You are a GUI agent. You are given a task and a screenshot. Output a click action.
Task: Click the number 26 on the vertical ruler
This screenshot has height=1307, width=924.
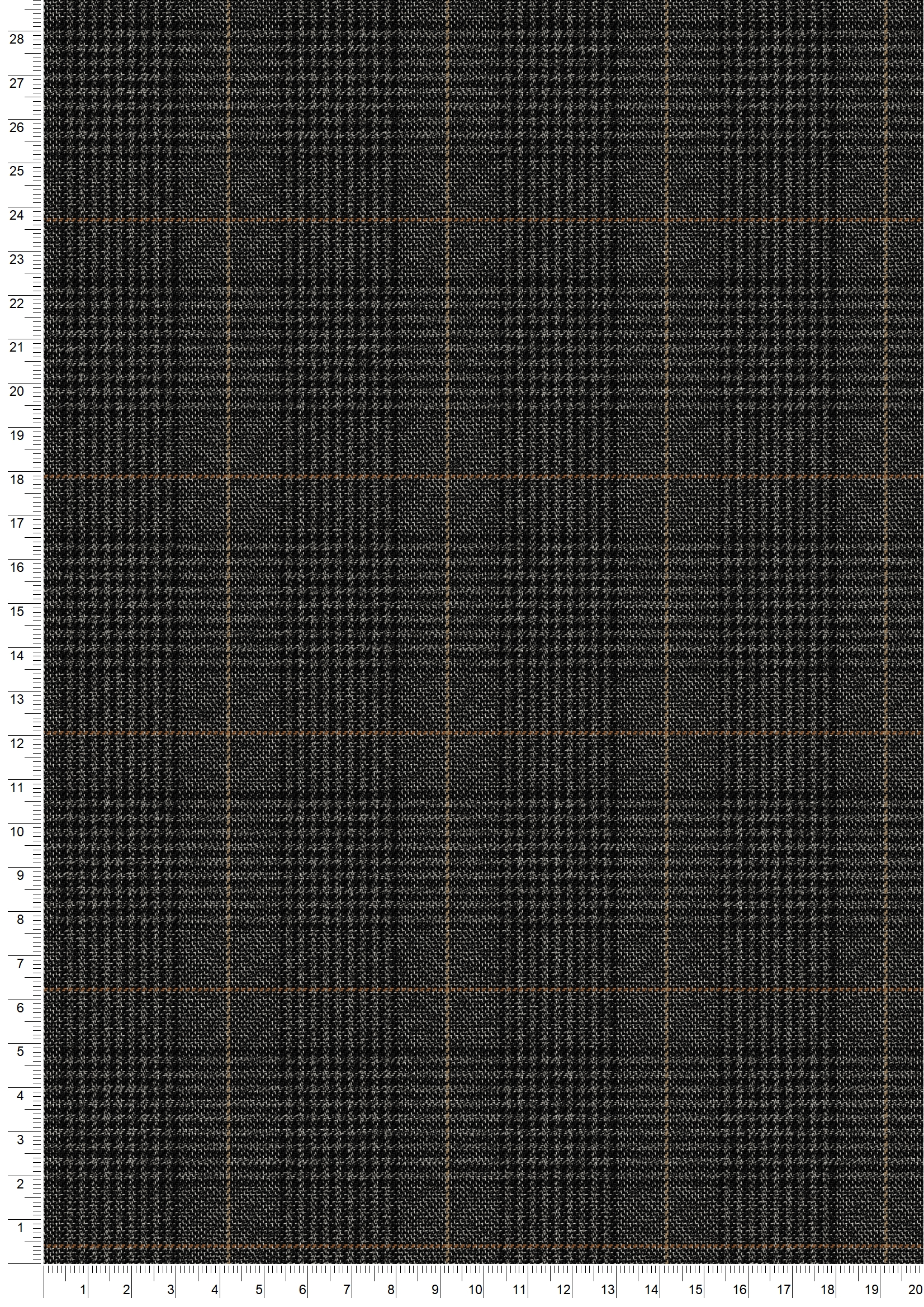tap(17, 127)
